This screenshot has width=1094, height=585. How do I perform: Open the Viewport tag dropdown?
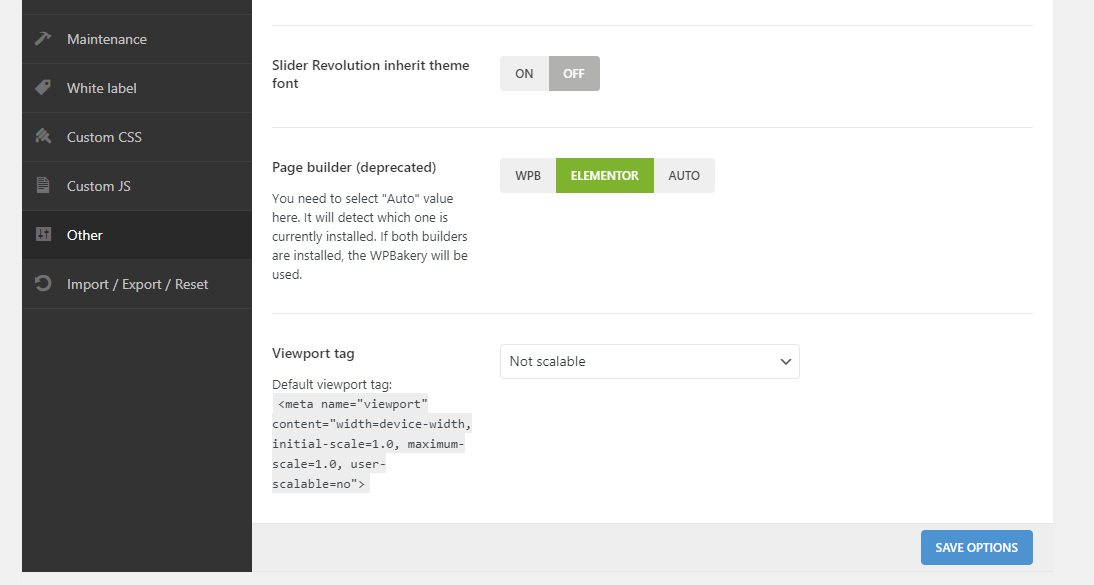pyautogui.click(x=649, y=362)
